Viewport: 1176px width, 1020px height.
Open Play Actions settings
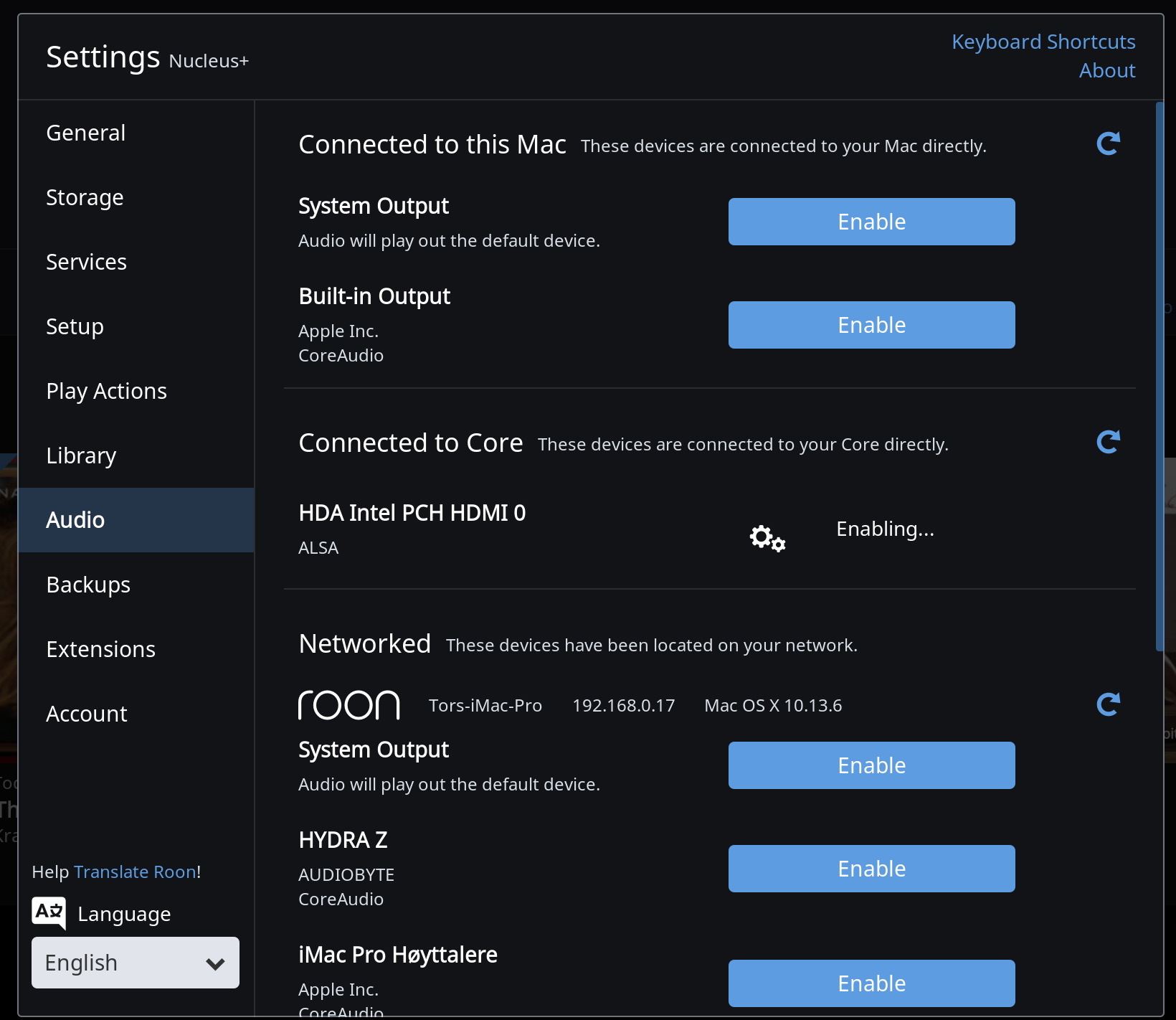click(136, 391)
